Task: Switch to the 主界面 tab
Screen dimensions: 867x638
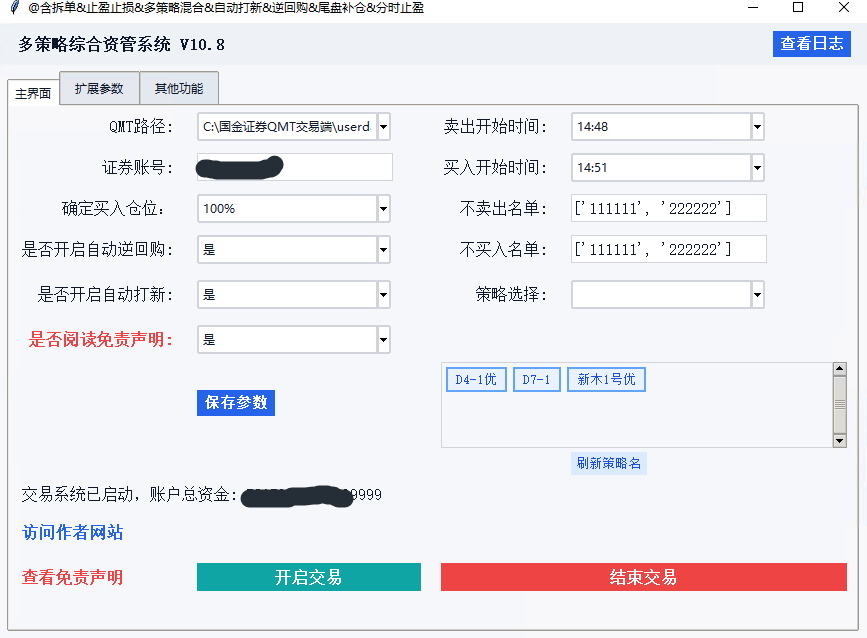Action: coord(33,93)
